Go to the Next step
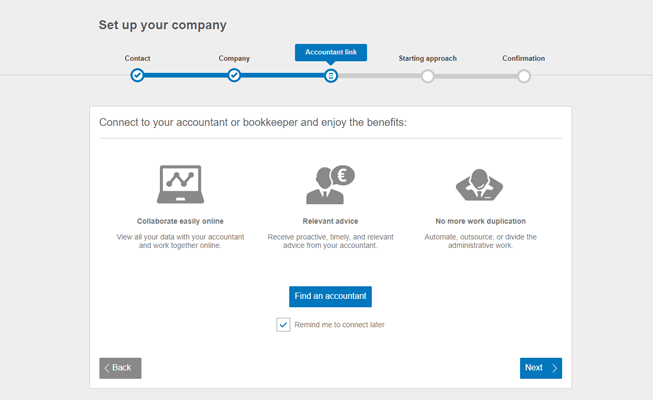Screen dimensions: 653x400 click(x=540, y=368)
